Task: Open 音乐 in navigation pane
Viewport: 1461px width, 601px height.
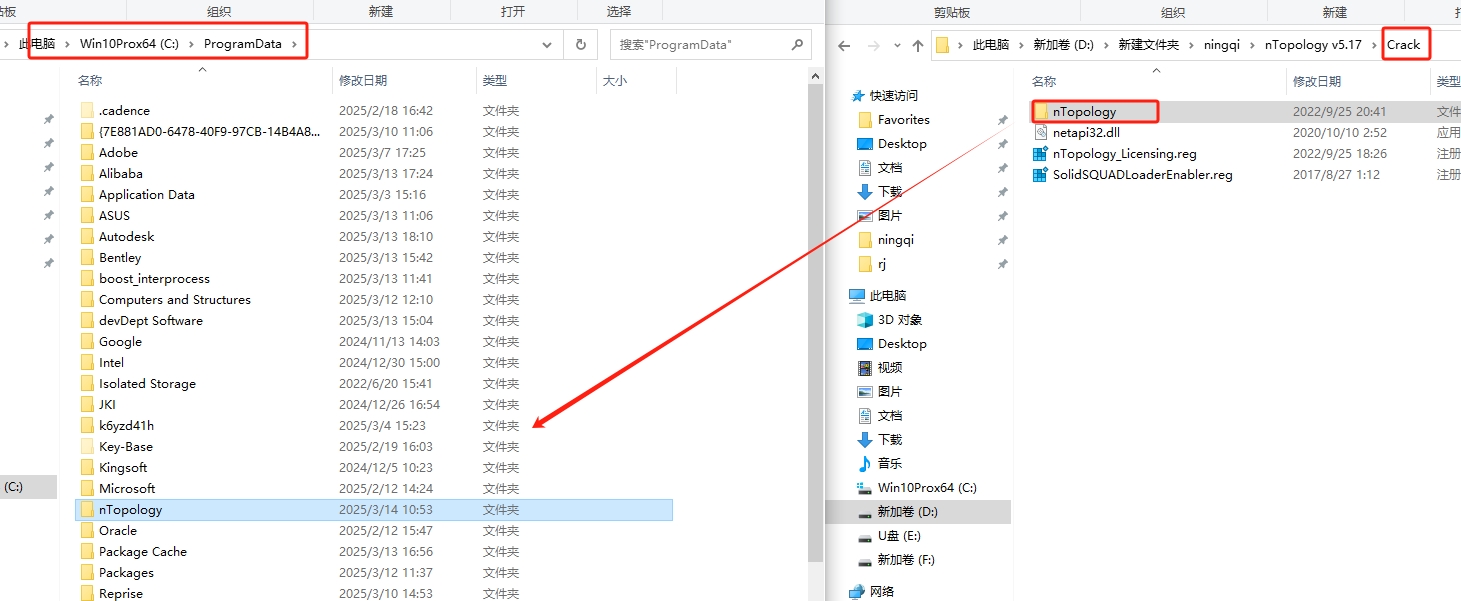Action: pyautogui.click(x=889, y=463)
